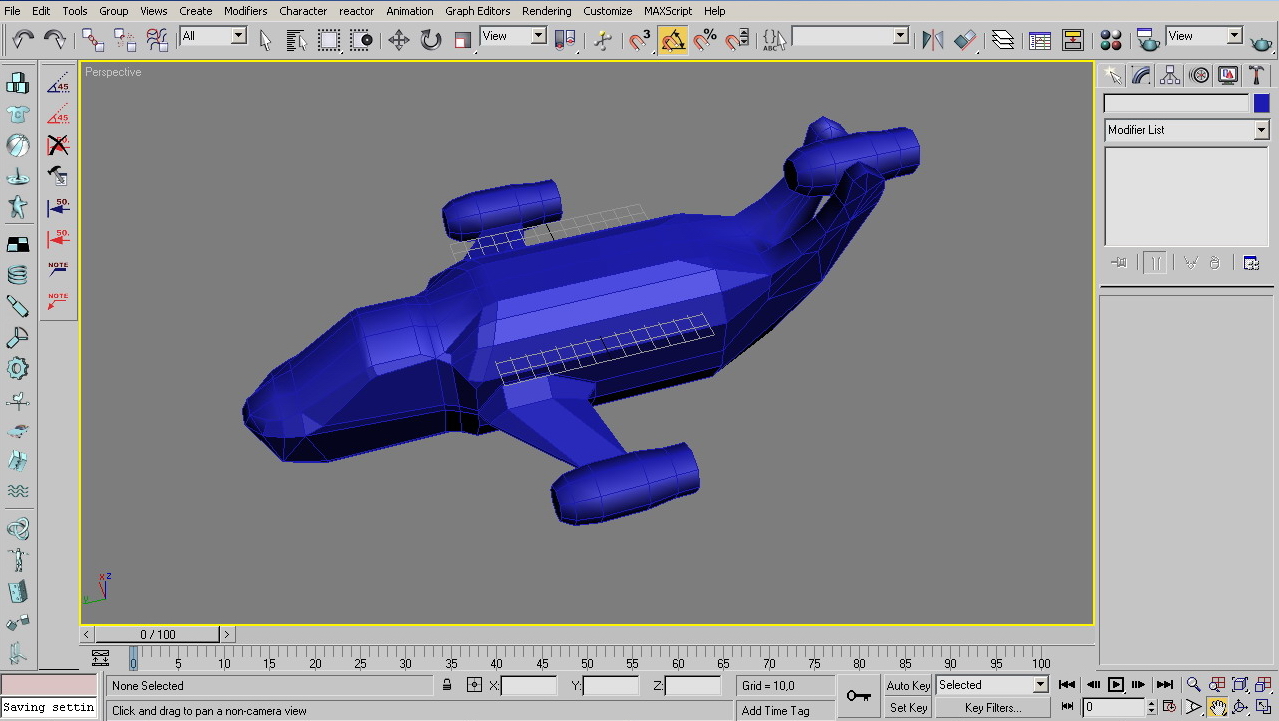Toggle the selection lock padlock
Image resolution: width=1279 pixels, height=721 pixels.
pyautogui.click(x=447, y=685)
